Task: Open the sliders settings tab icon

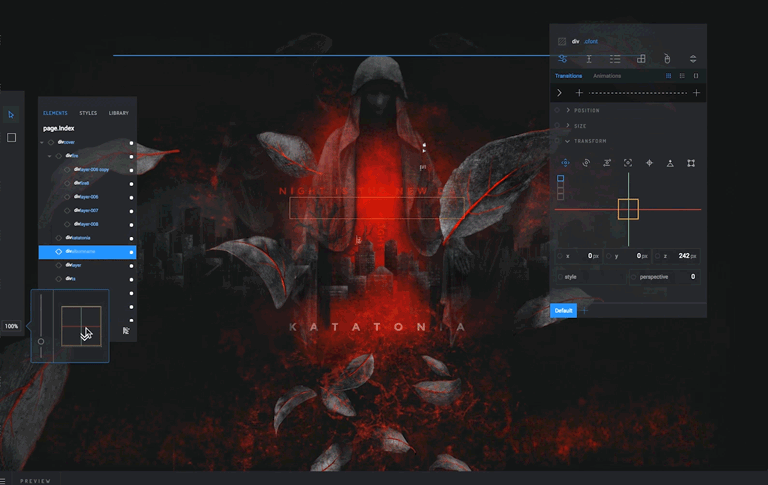Action: [563, 59]
